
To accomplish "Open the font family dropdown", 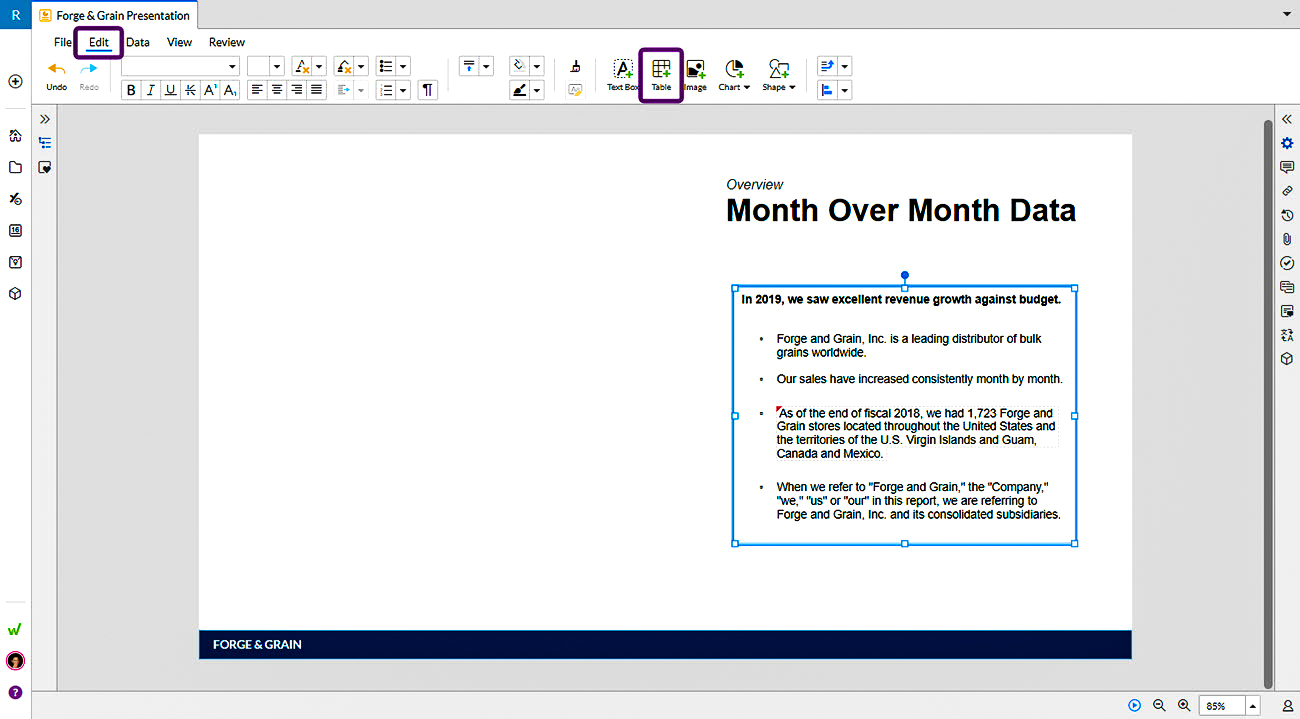I will (x=180, y=66).
